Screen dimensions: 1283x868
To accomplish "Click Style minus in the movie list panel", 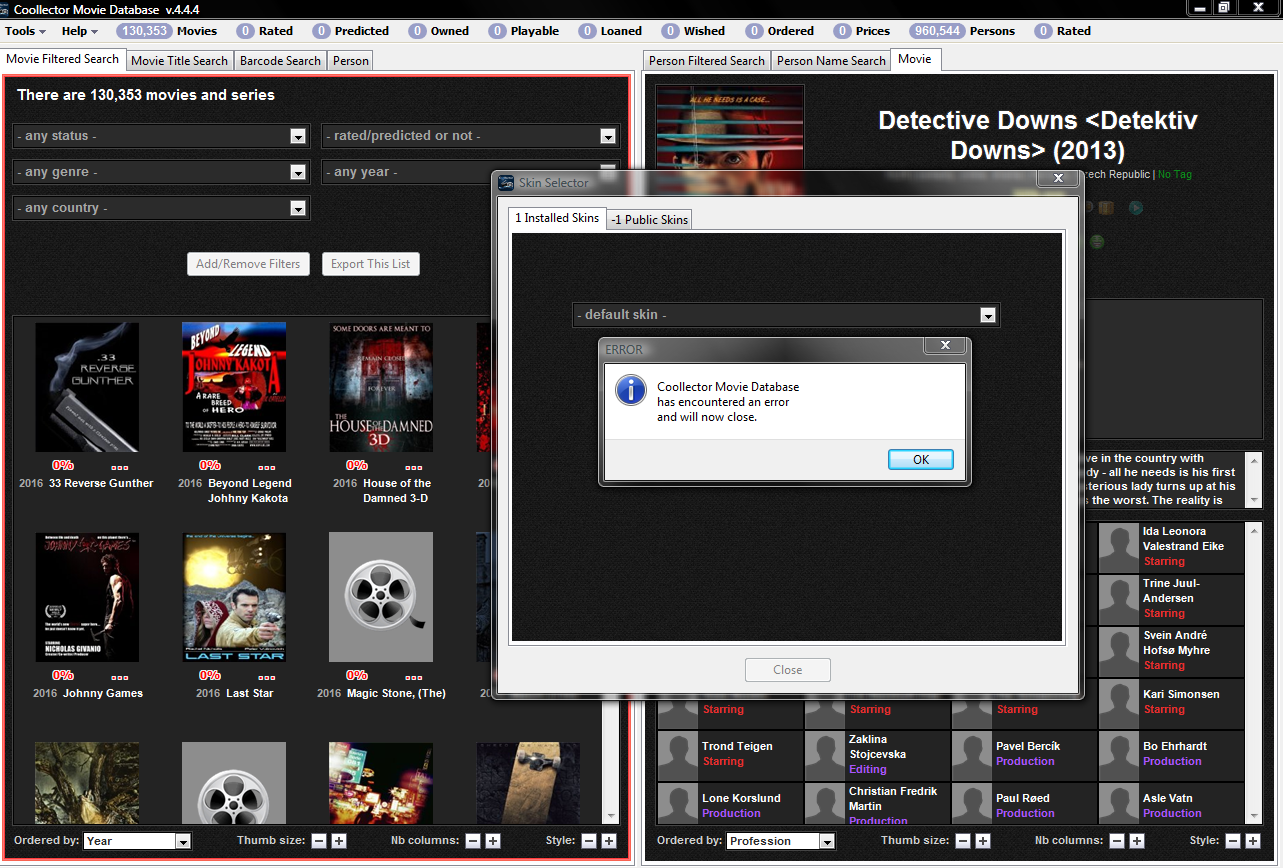I will (x=589, y=841).
